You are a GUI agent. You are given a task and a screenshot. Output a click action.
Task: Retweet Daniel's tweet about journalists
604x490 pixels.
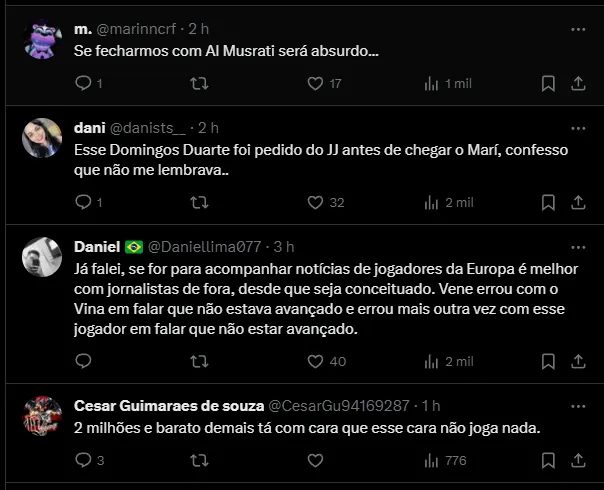click(199, 361)
